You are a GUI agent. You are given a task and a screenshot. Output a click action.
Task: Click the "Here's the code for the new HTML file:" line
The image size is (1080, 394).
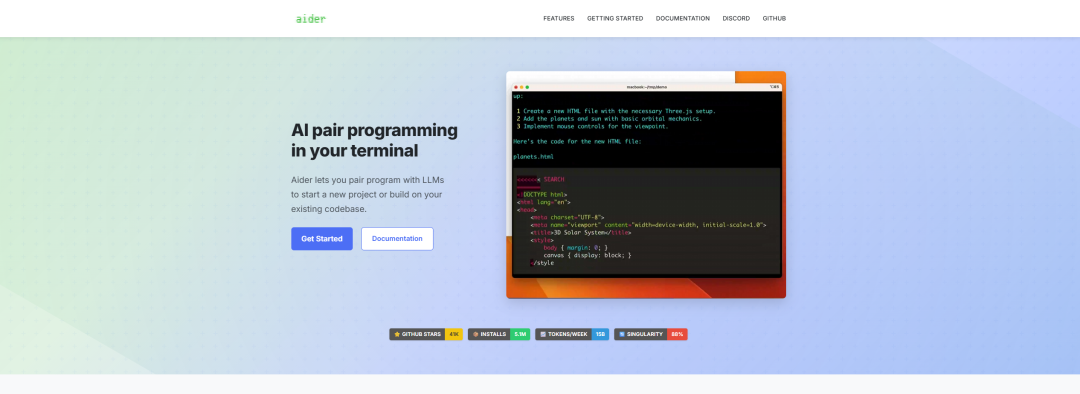coord(577,141)
